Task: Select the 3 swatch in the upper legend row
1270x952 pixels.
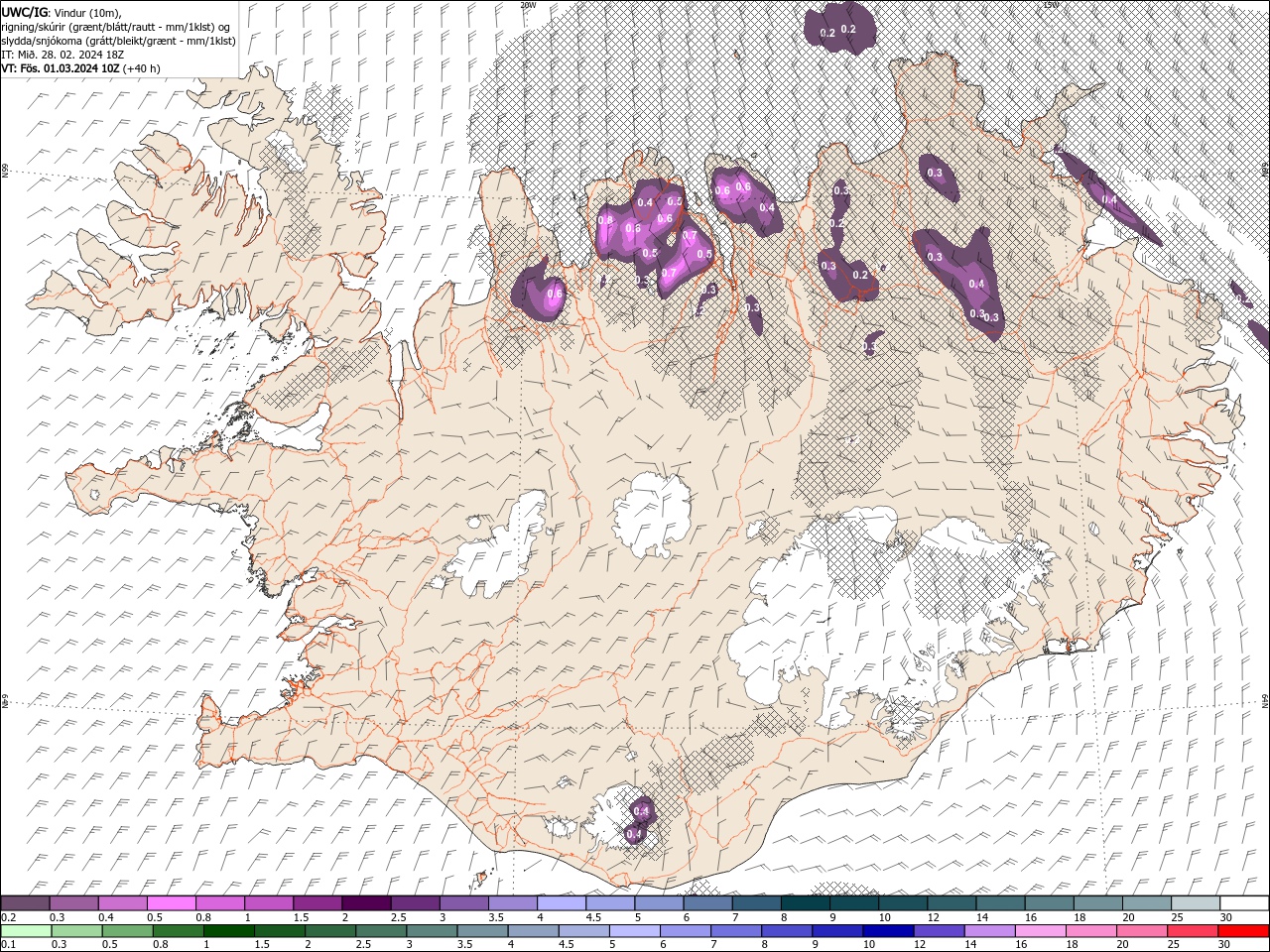Action: [x=463, y=902]
